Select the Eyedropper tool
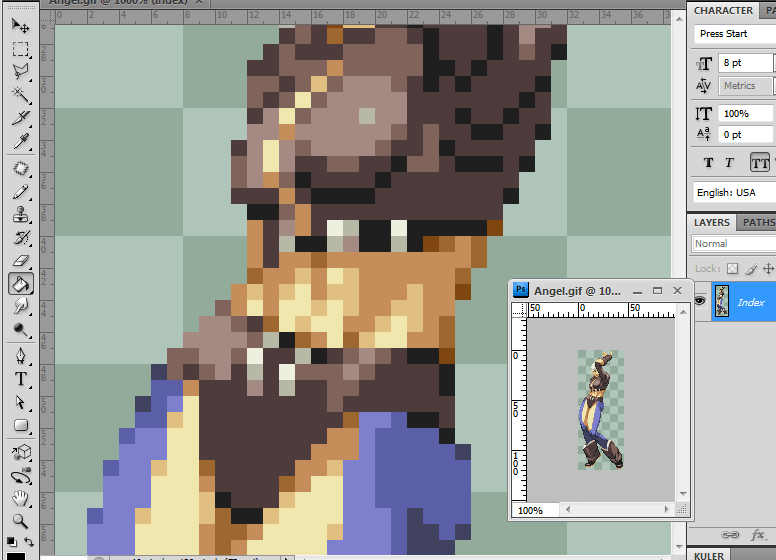Viewport: 776px width, 560px height. click(20, 141)
